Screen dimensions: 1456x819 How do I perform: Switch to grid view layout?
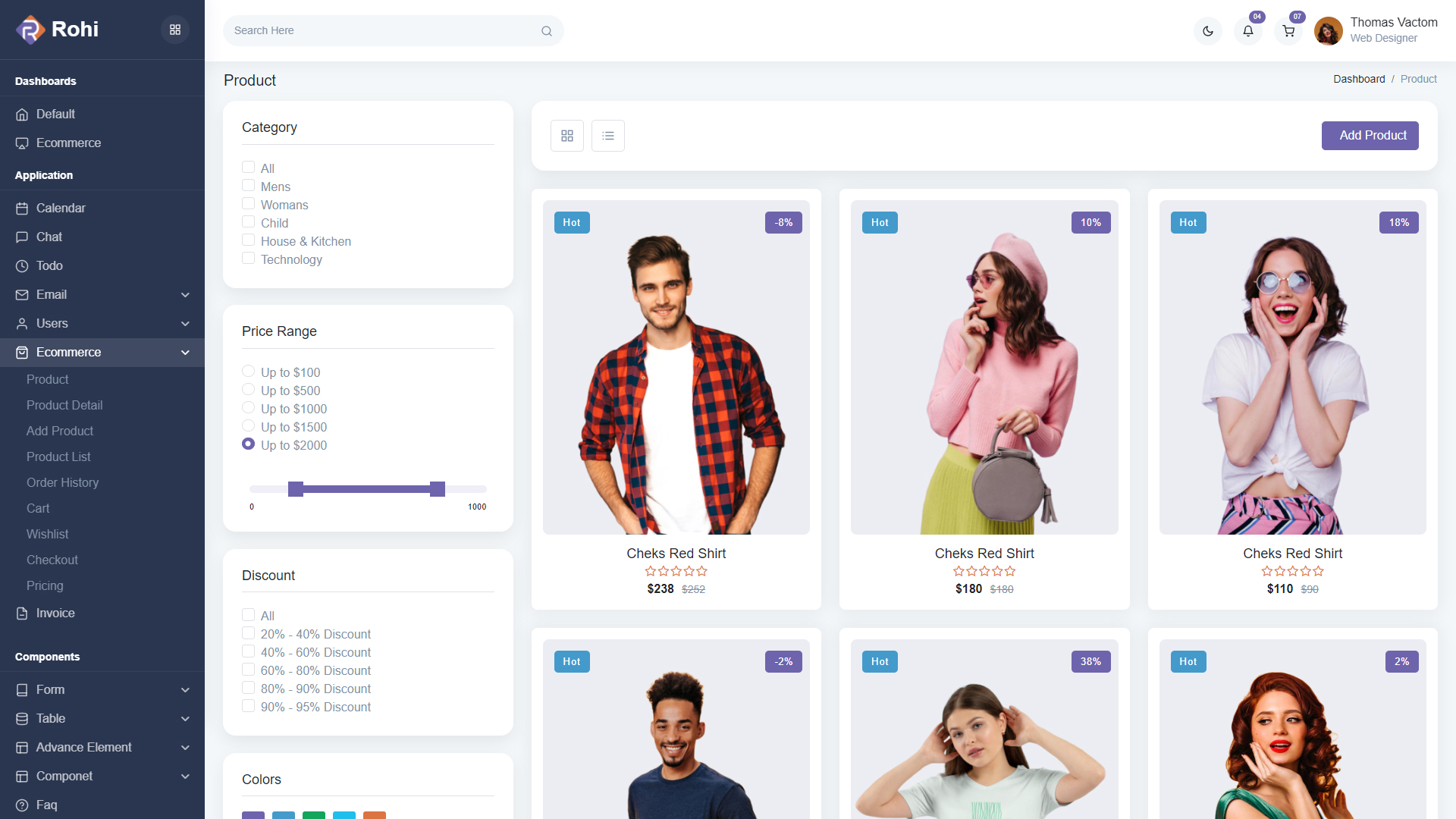[567, 136]
